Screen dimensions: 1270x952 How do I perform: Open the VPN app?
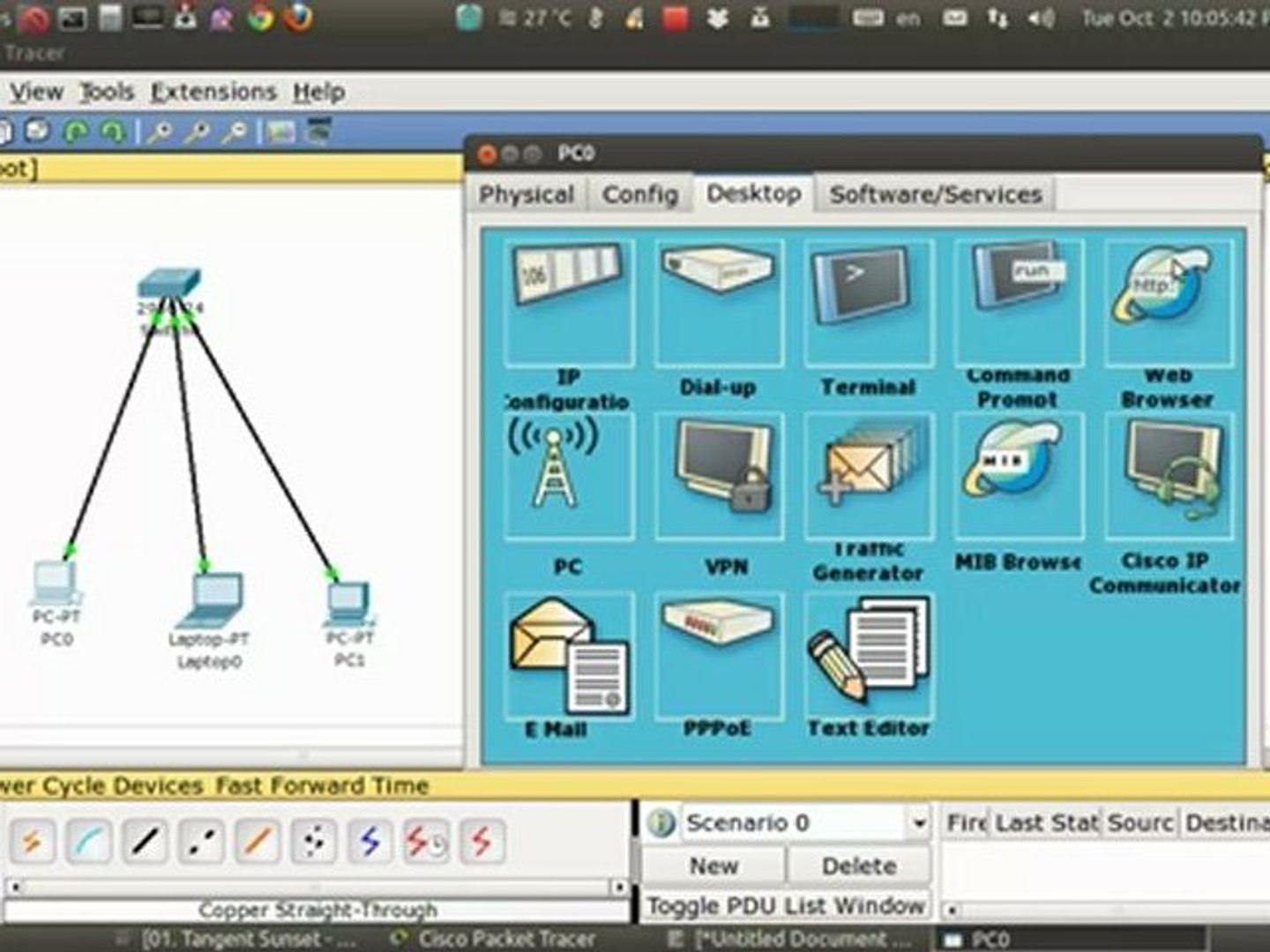point(719,475)
